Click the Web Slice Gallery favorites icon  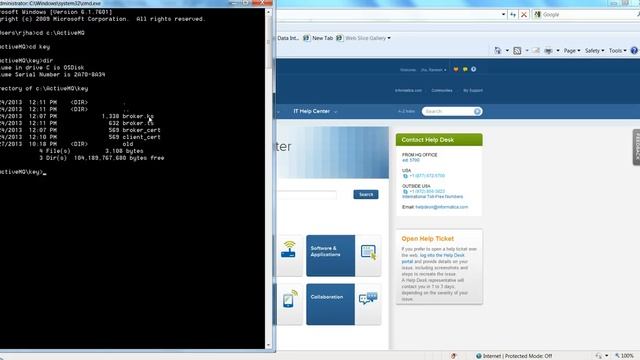[339, 38]
